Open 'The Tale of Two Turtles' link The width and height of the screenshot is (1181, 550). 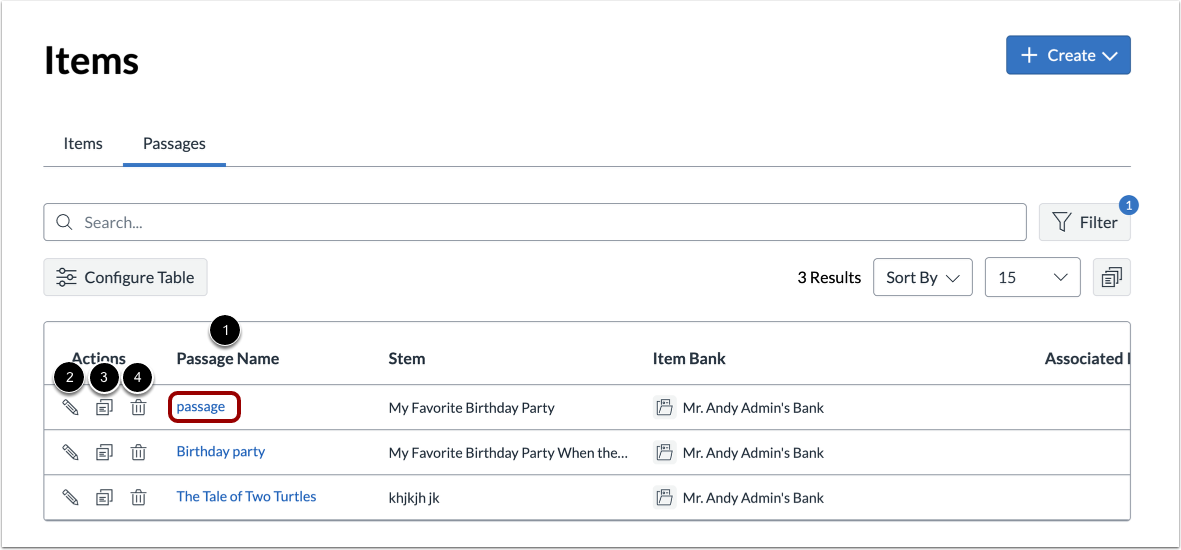[x=246, y=497]
